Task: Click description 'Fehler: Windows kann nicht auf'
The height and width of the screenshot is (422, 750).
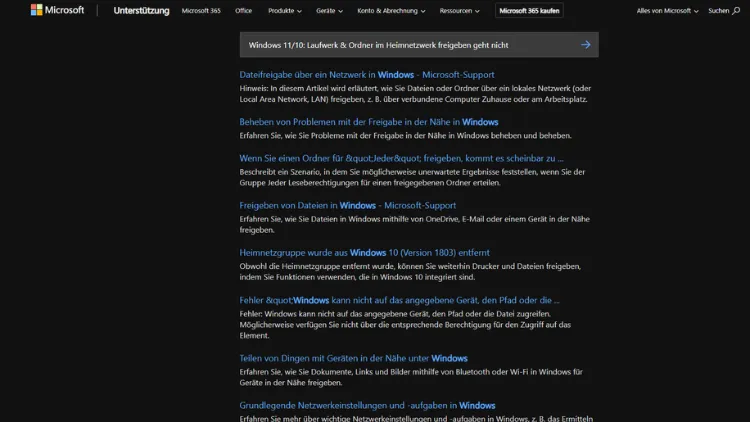Action: click(x=405, y=325)
